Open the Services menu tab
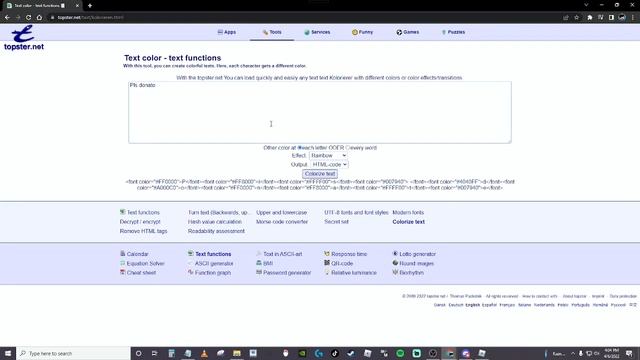 pyautogui.click(x=317, y=32)
